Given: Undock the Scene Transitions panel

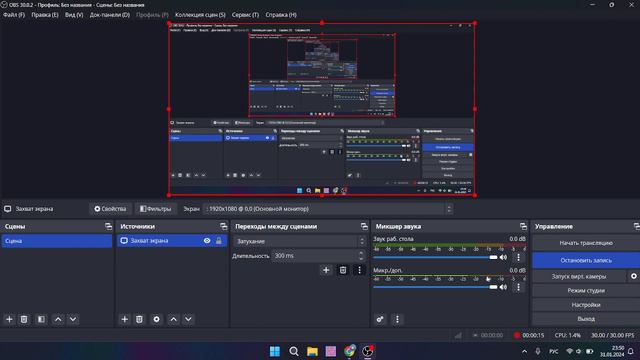Looking at the screenshot, I should pyautogui.click(x=364, y=226).
